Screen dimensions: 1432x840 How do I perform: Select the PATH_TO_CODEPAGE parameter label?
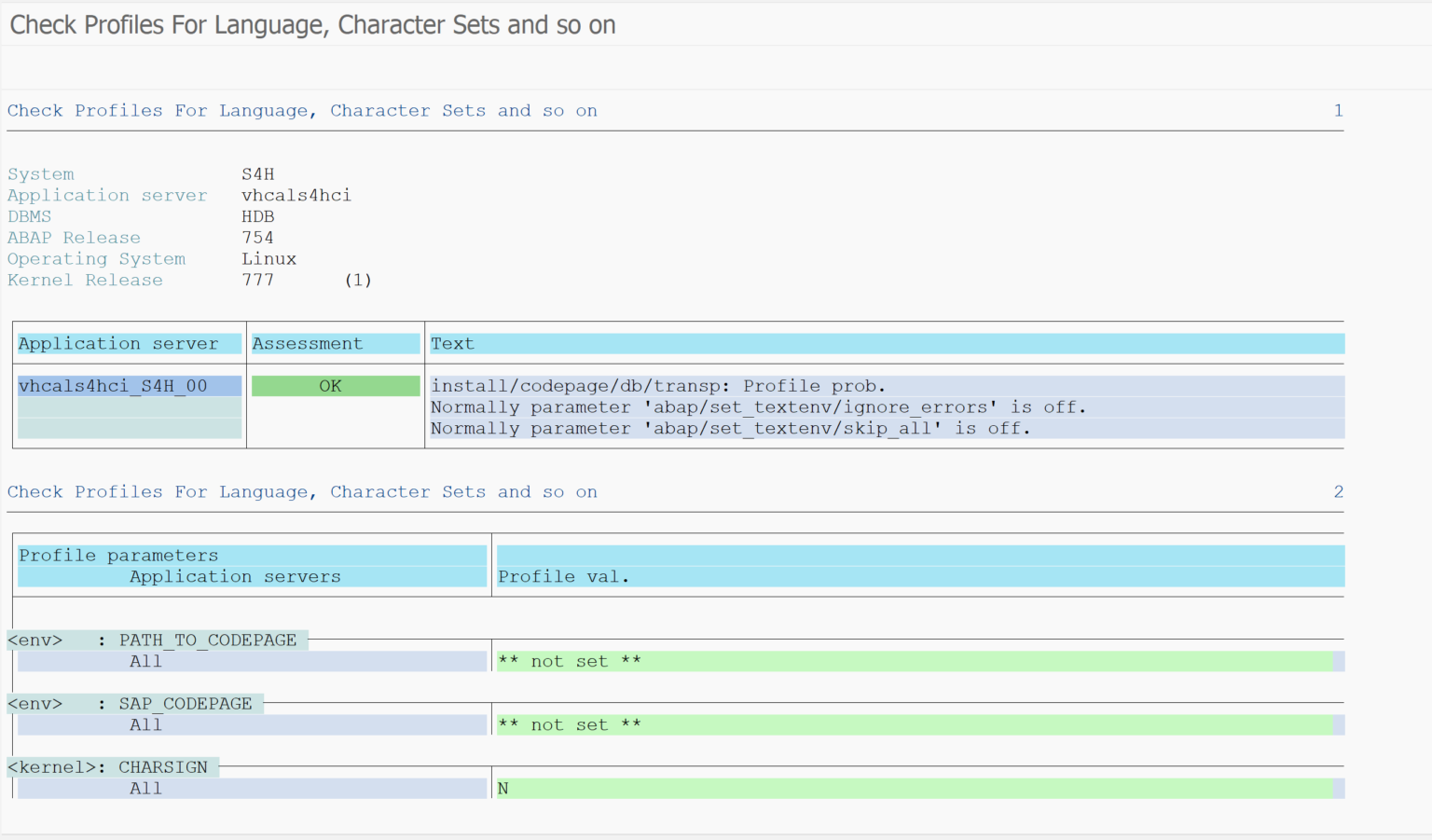click(207, 640)
